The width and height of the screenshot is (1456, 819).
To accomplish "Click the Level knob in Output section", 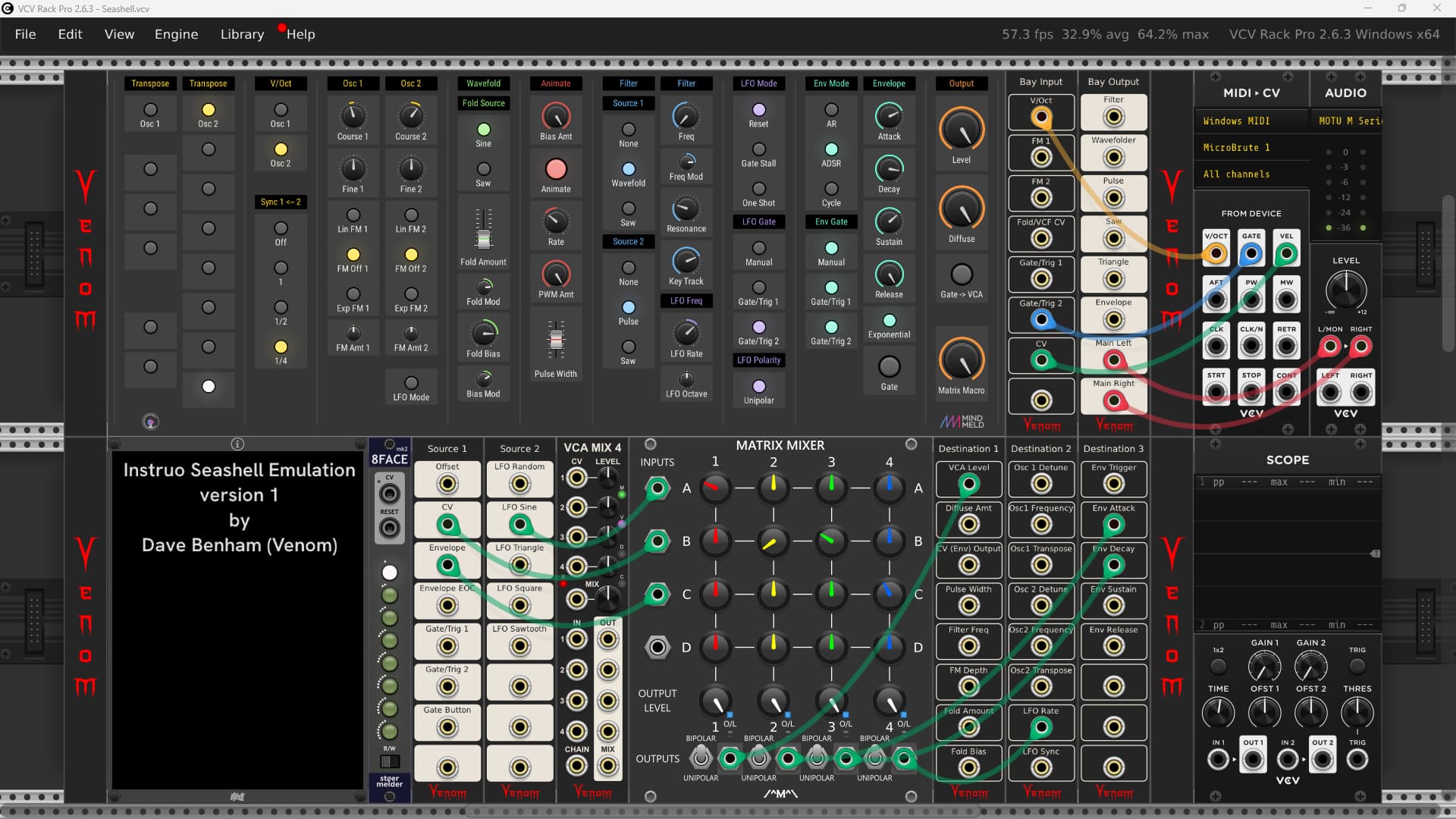I will (962, 130).
